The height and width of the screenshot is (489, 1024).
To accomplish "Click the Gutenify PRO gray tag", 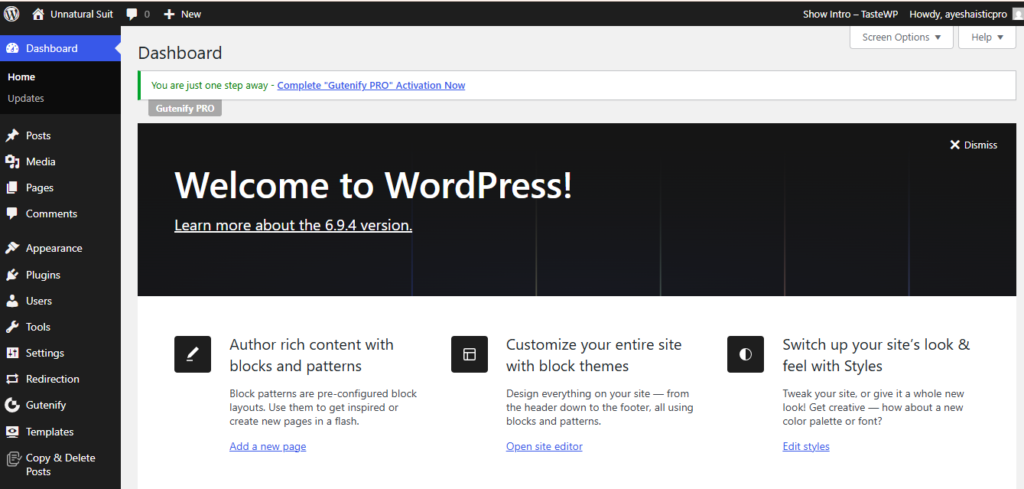I will (x=185, y=108).
